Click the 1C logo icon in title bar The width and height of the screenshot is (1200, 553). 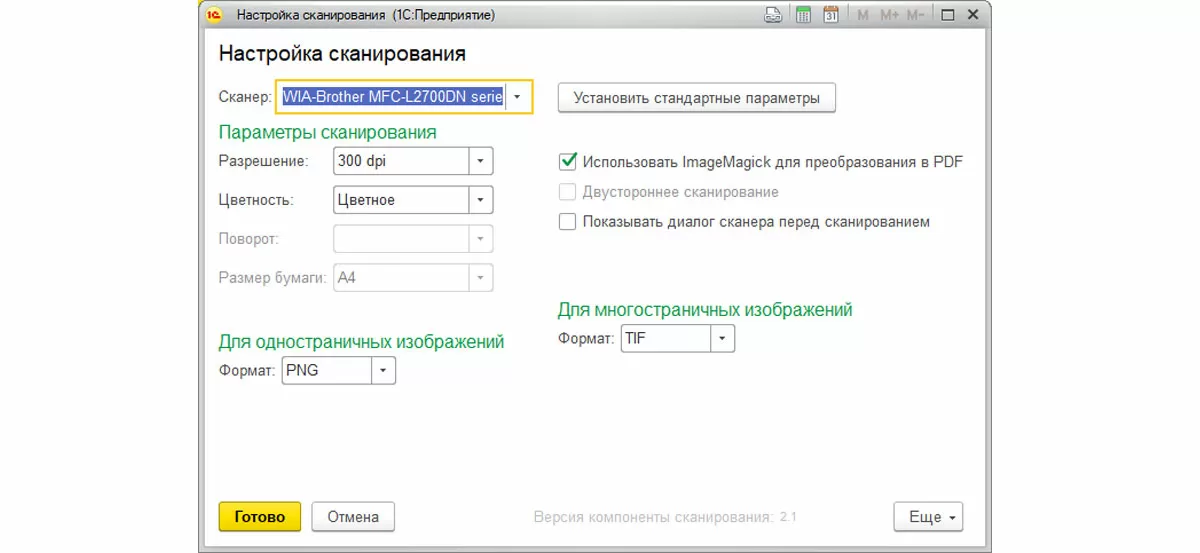[213, 15]
